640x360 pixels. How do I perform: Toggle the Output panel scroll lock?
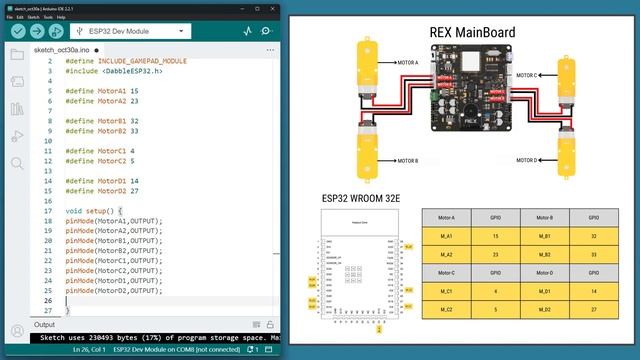click(270, 324)
